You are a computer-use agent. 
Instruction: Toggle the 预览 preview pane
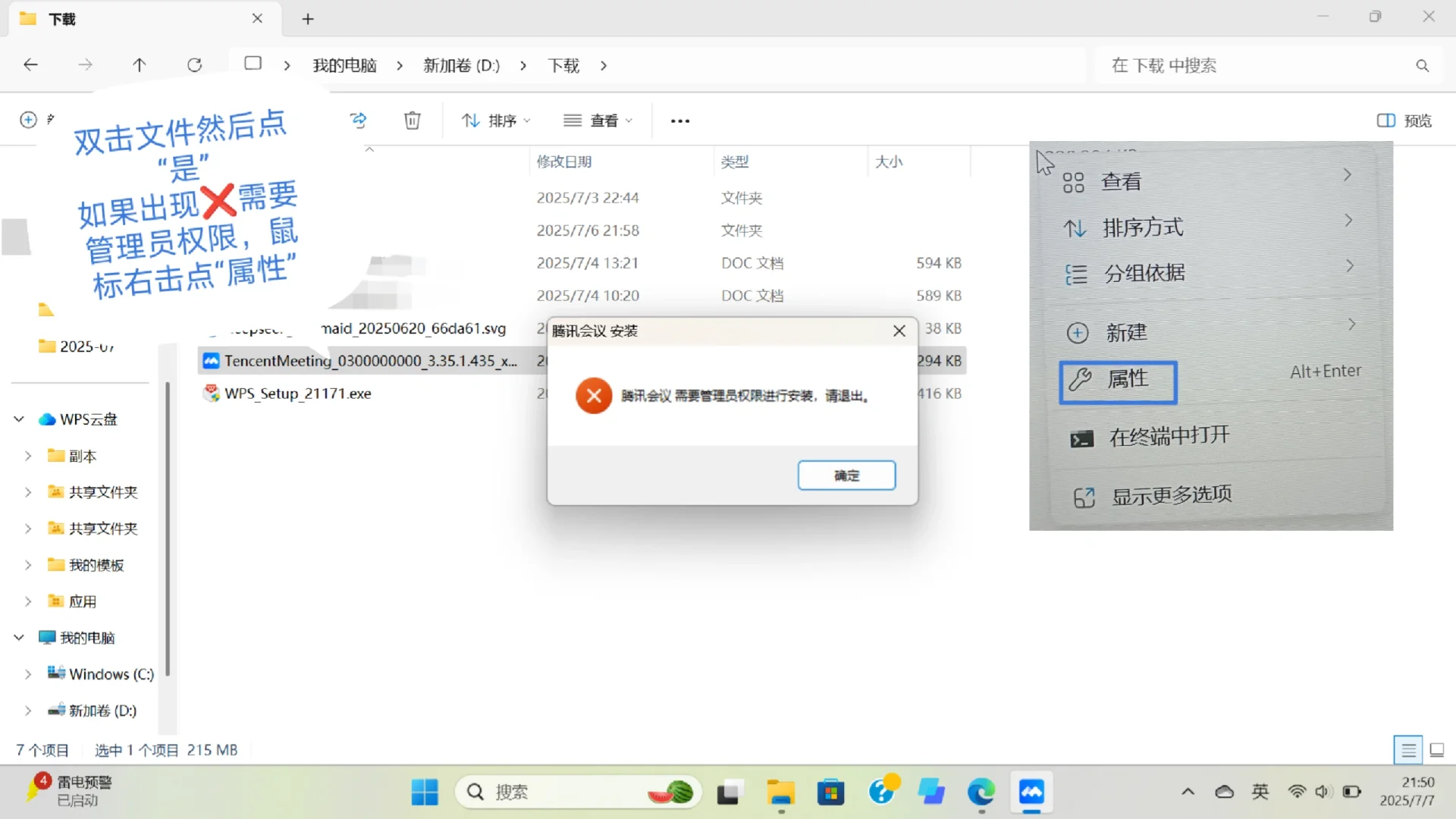pyautogui.click(x=1403, y=120)
